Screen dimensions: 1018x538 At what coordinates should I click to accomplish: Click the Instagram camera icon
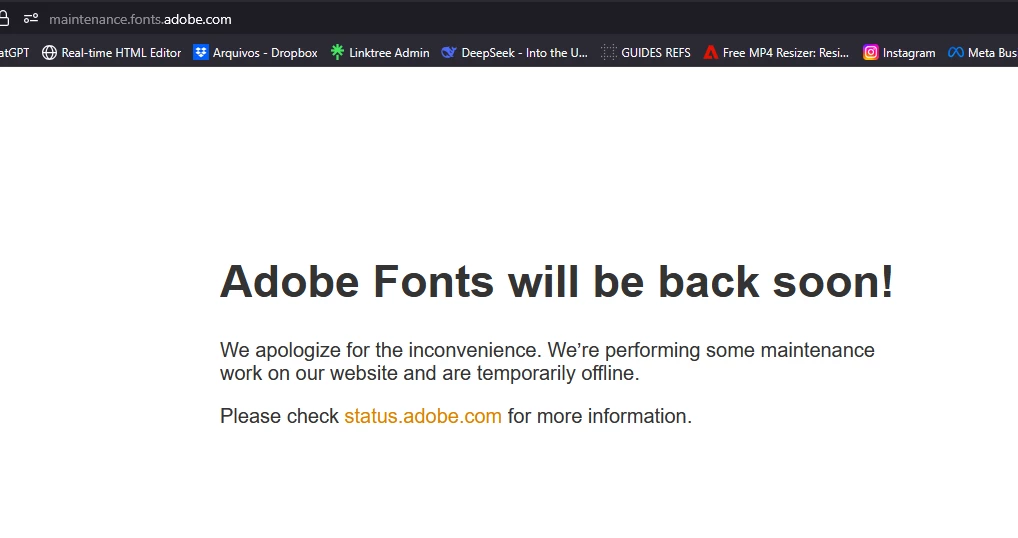coord(870,53)
